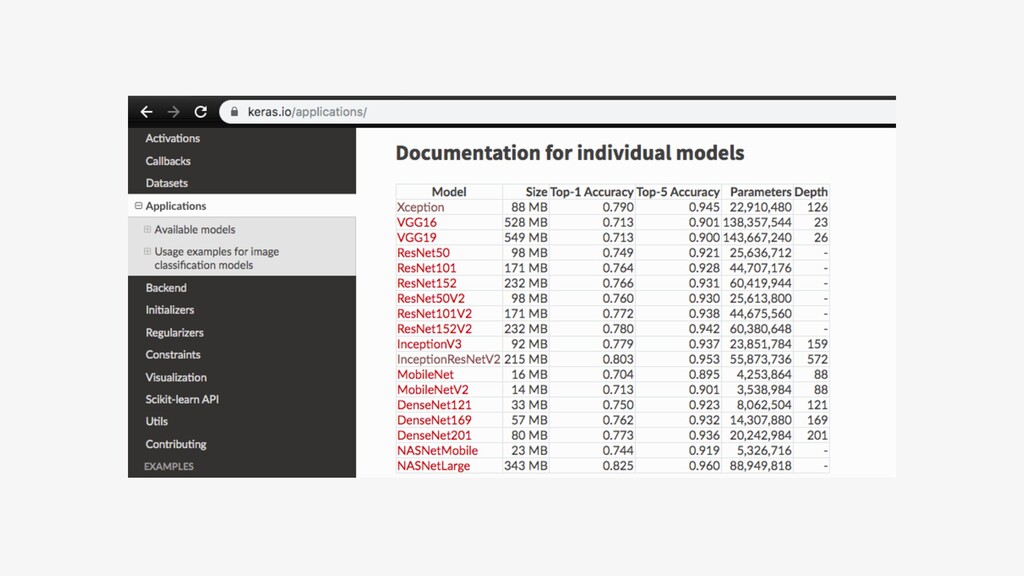This screenshot has width=1024, height=576.
Task: Click the 22,910,480 parameters value
Action: click(x=760, y=207)
